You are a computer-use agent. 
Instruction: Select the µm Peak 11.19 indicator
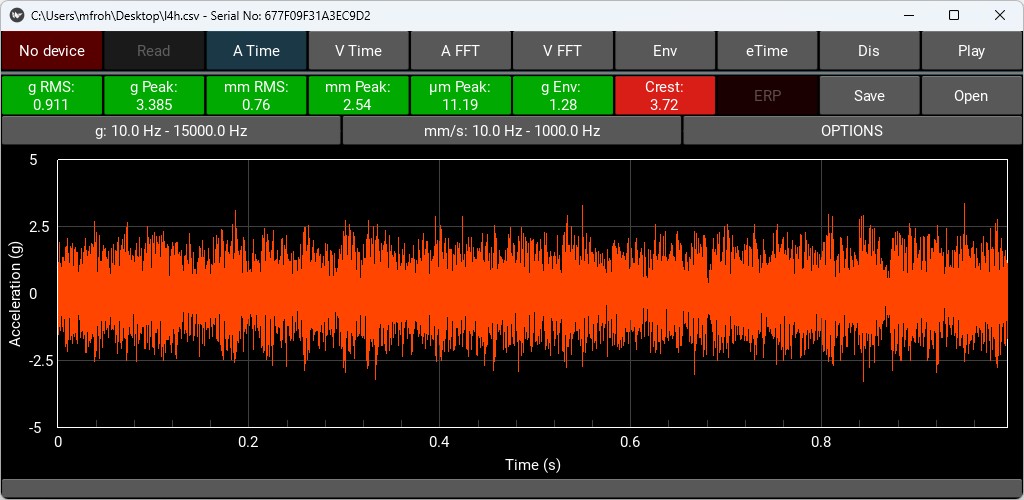tap(460, 96)
